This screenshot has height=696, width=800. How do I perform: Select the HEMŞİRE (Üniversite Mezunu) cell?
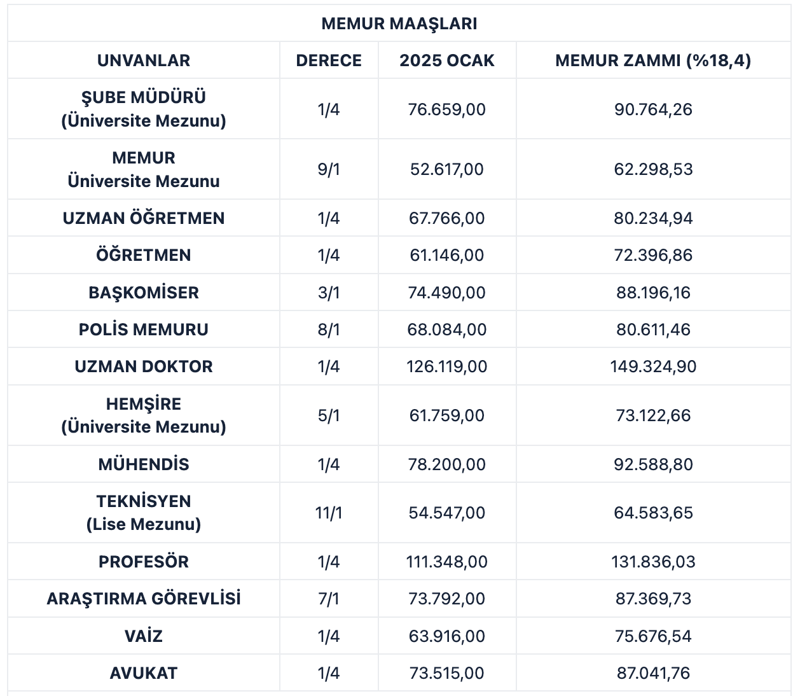[143, 415]
